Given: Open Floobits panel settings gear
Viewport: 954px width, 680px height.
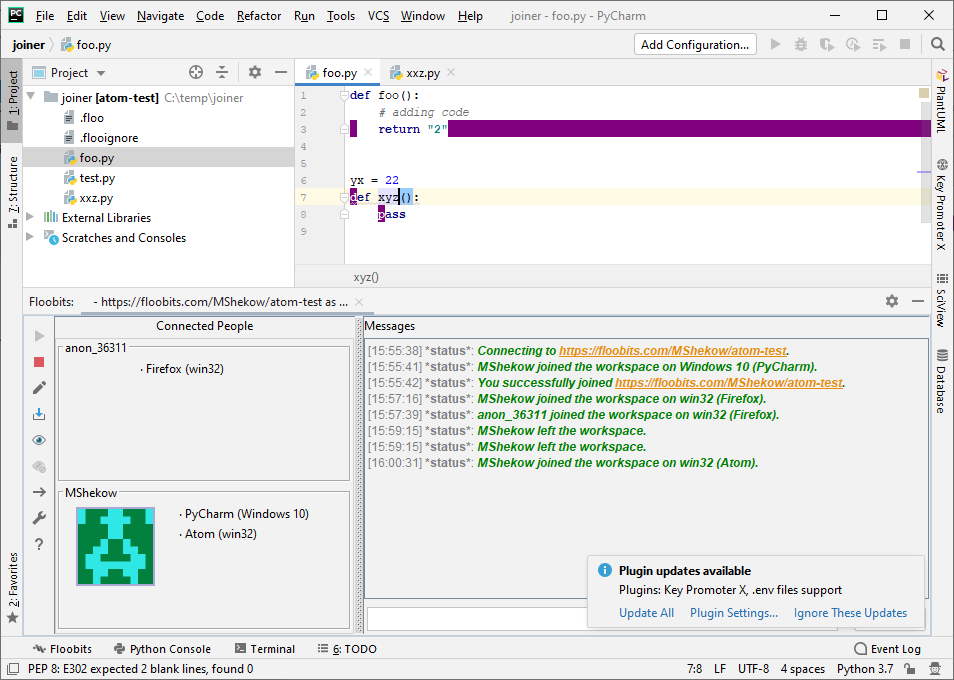Looking at the screenshot, I should (892, 301).
